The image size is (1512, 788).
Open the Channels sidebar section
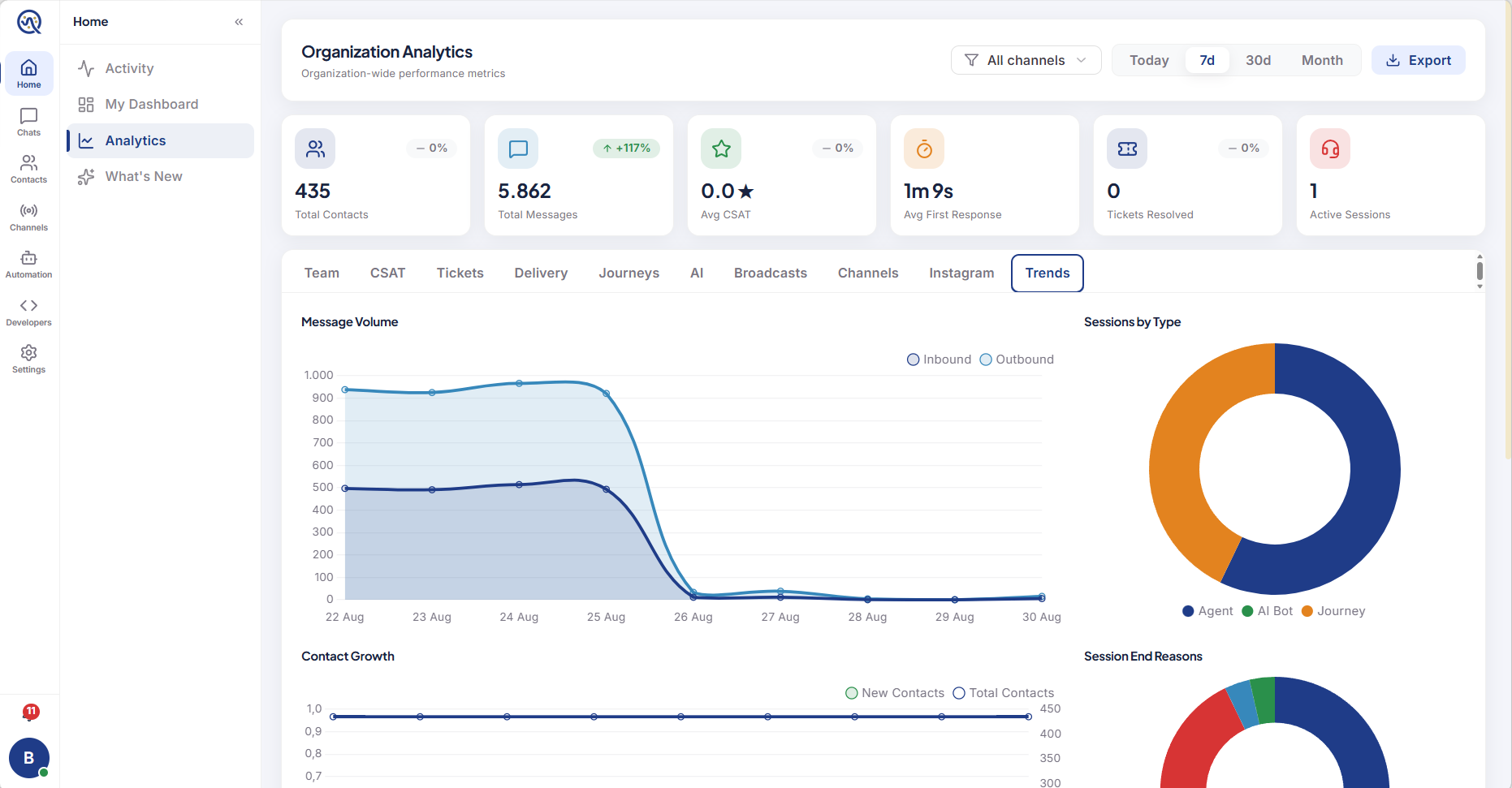(29, 217)
